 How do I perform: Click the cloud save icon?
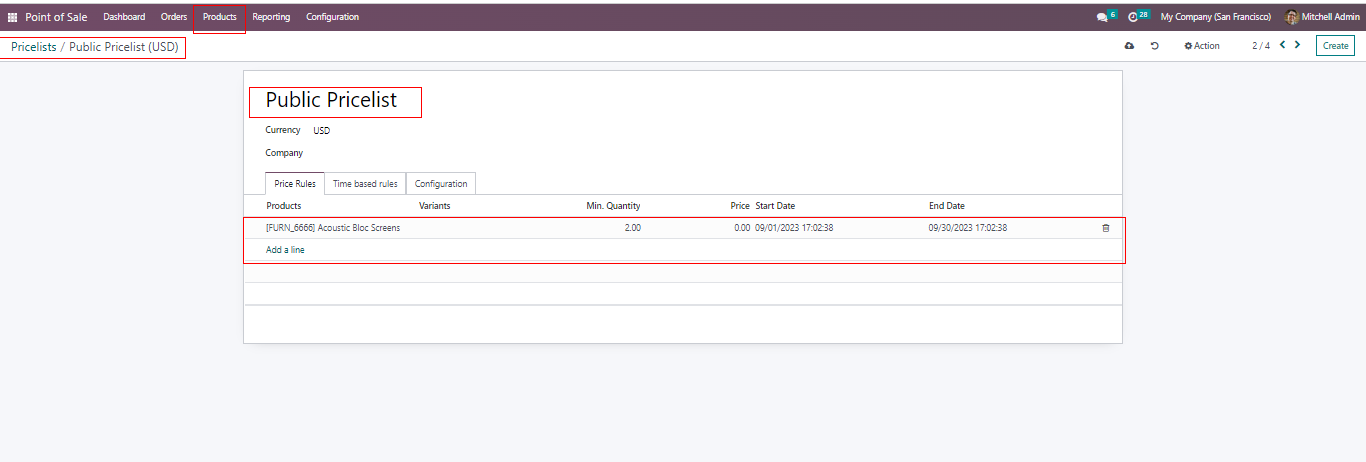coord(1129,46)
